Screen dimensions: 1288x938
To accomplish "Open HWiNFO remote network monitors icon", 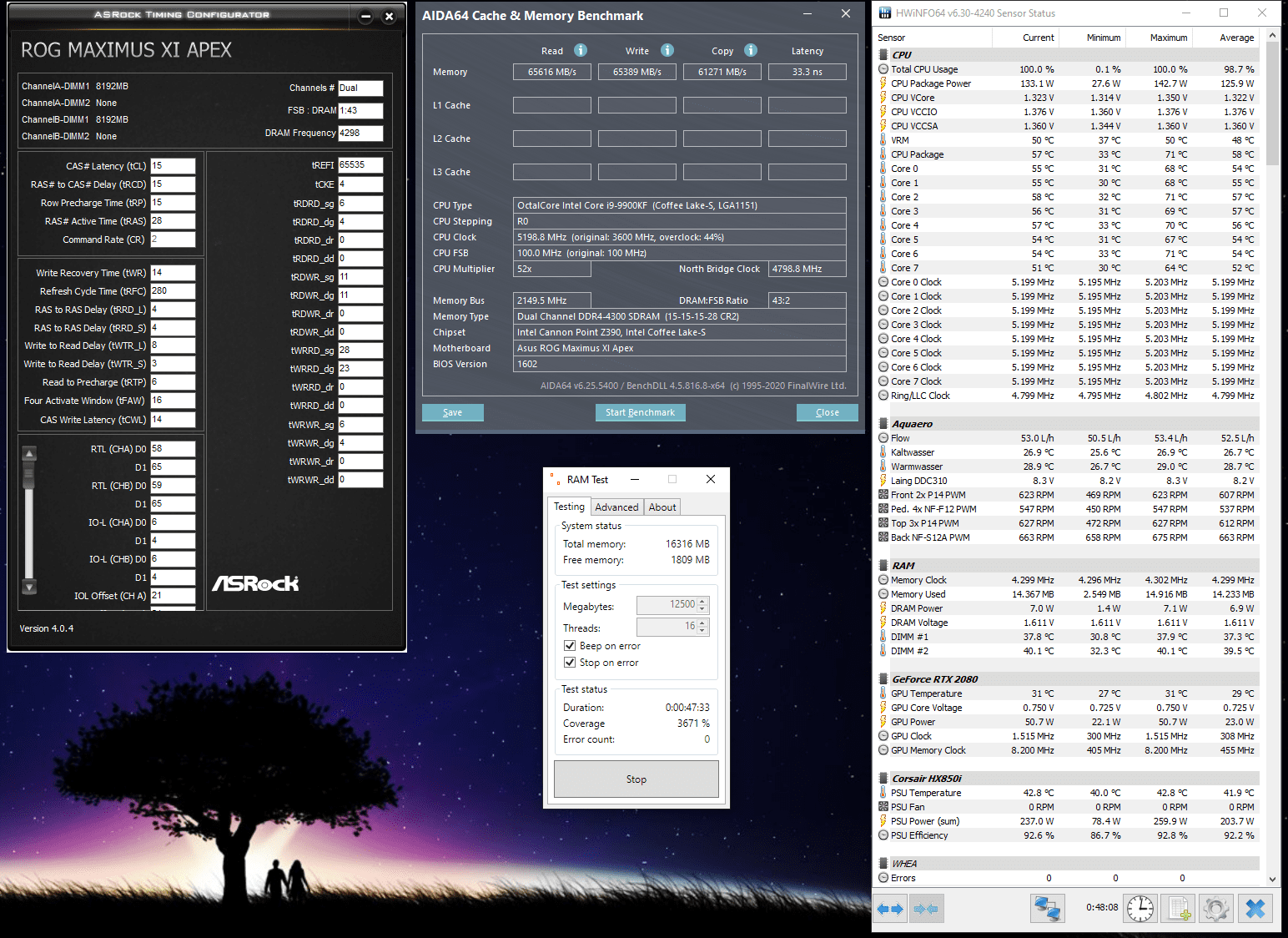I will point(1047,909).
